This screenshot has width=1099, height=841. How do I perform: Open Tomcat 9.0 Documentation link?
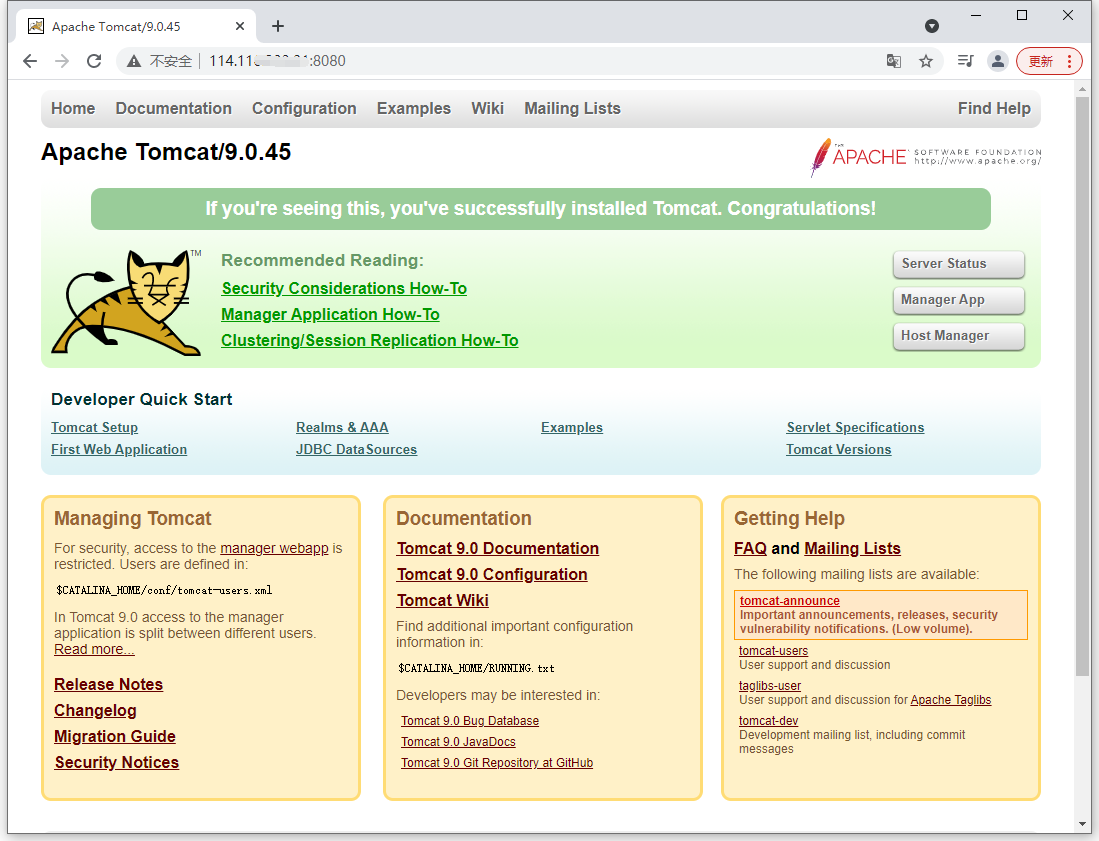(x=498, y=549)
